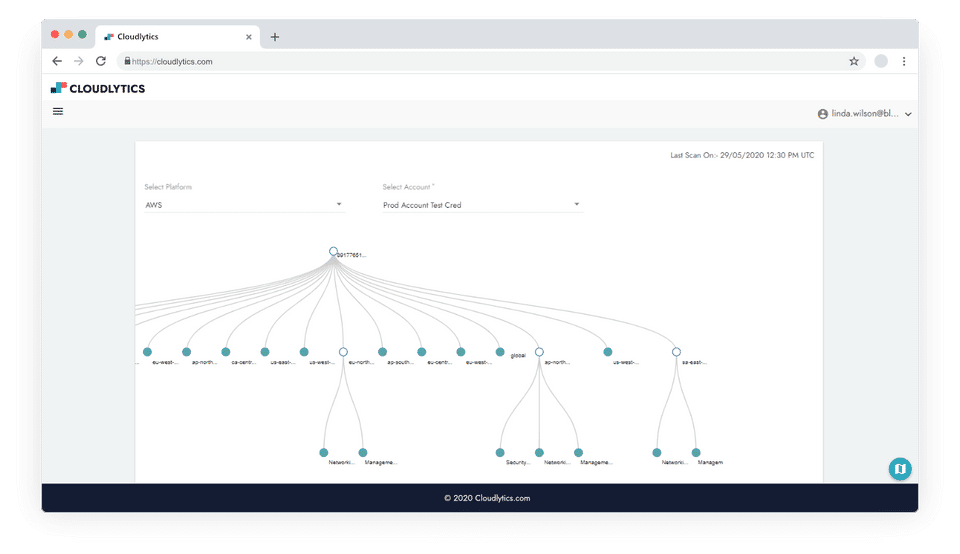This screenshot has width=960, height=554.
Task: Select the global node
Action: point(500,352)
